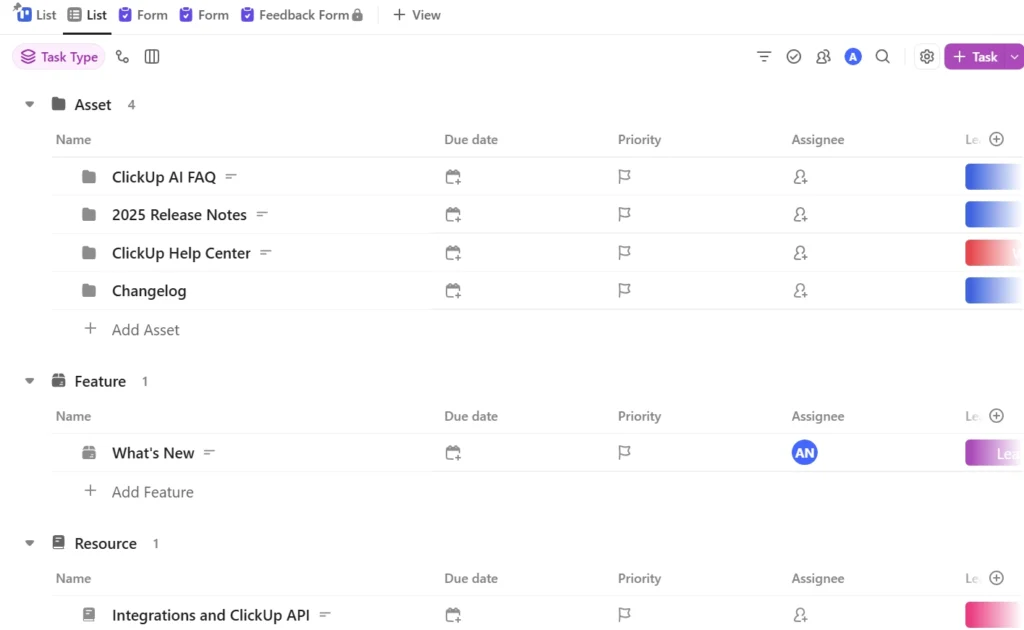Add column in Asset group
Image resolution: width=1024 pixels, height=630 pixels.
coord(996,139)
